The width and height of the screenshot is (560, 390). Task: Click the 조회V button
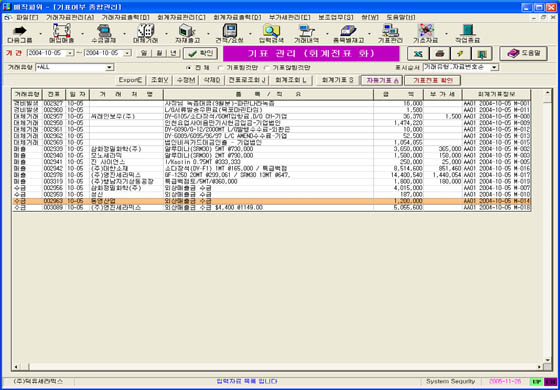tap(160, 80)
